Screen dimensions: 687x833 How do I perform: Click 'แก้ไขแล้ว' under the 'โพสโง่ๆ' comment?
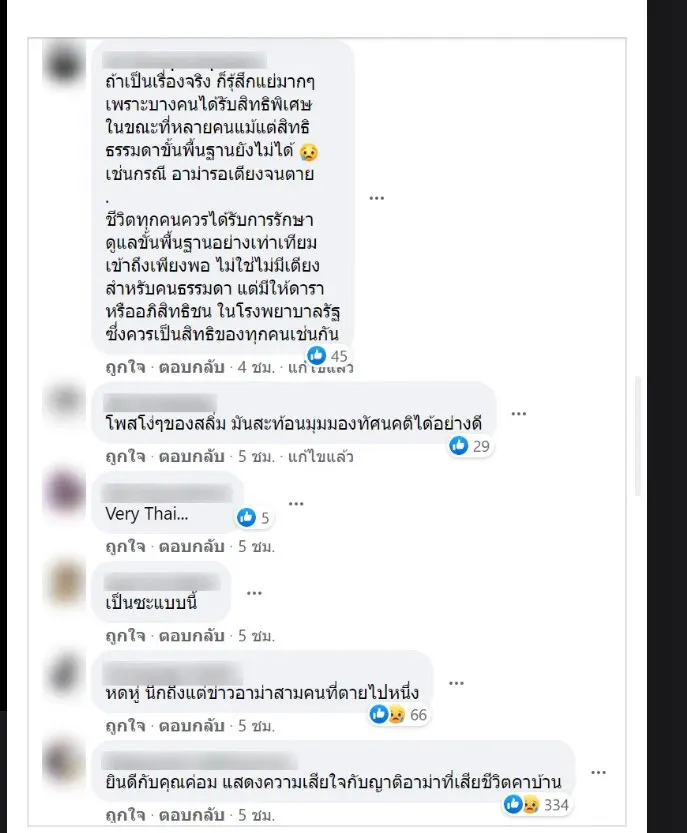click(320, 457)
